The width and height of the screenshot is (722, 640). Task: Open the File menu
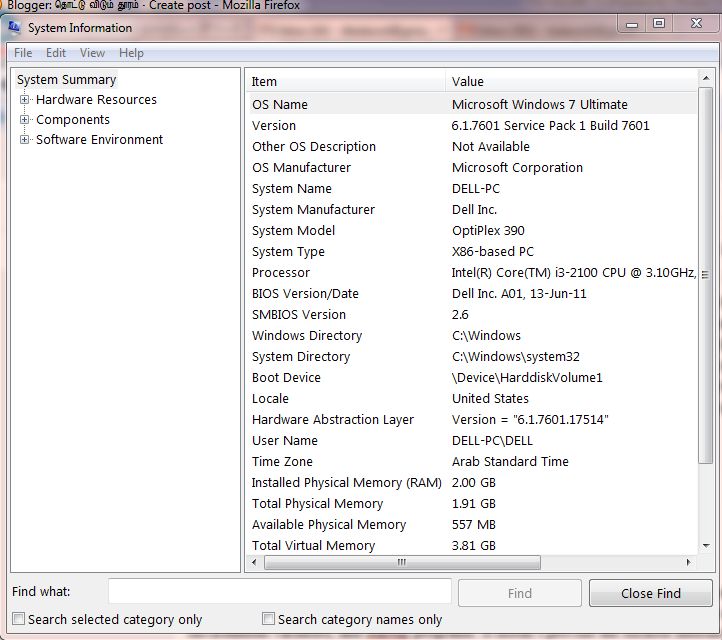point(23,53)
